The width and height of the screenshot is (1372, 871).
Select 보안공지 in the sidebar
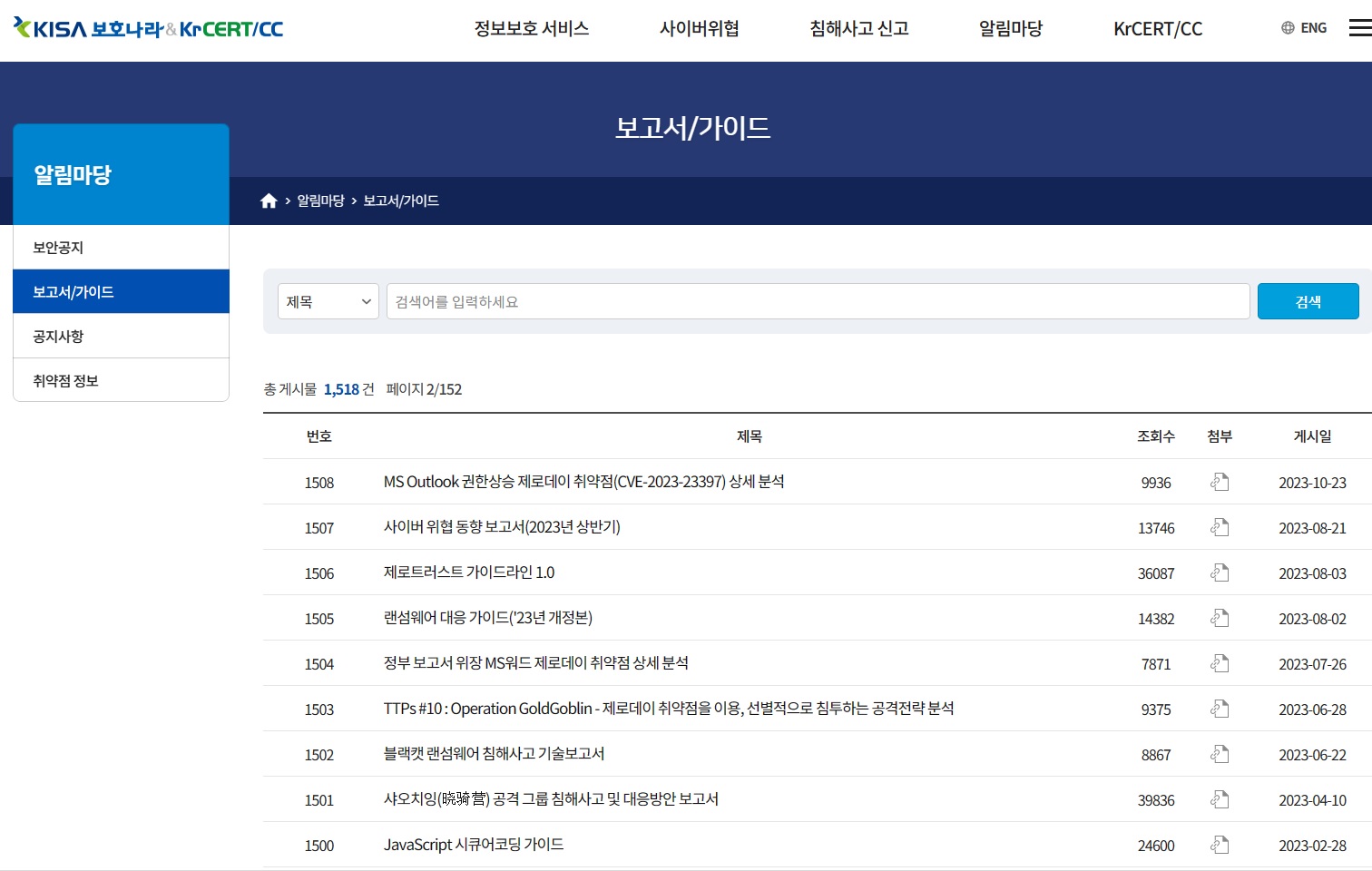point(58,246)
